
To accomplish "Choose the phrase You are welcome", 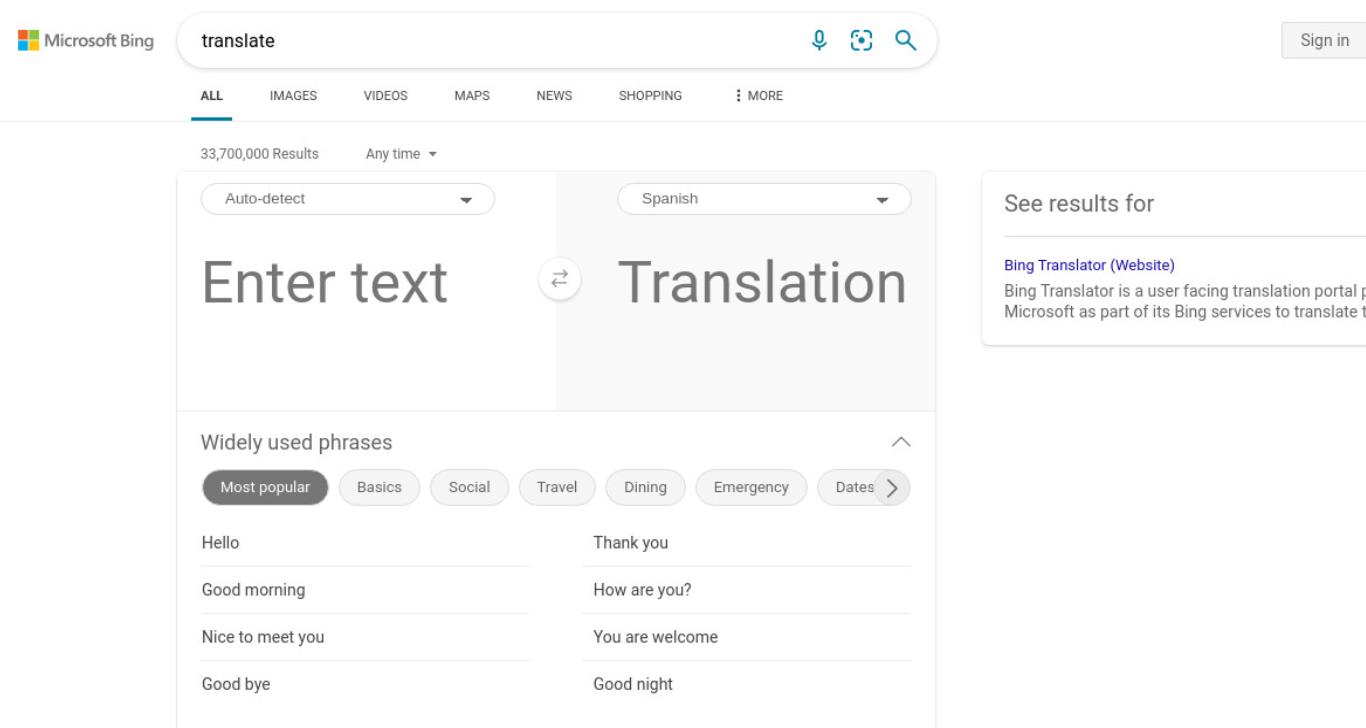I will point(746,637).
